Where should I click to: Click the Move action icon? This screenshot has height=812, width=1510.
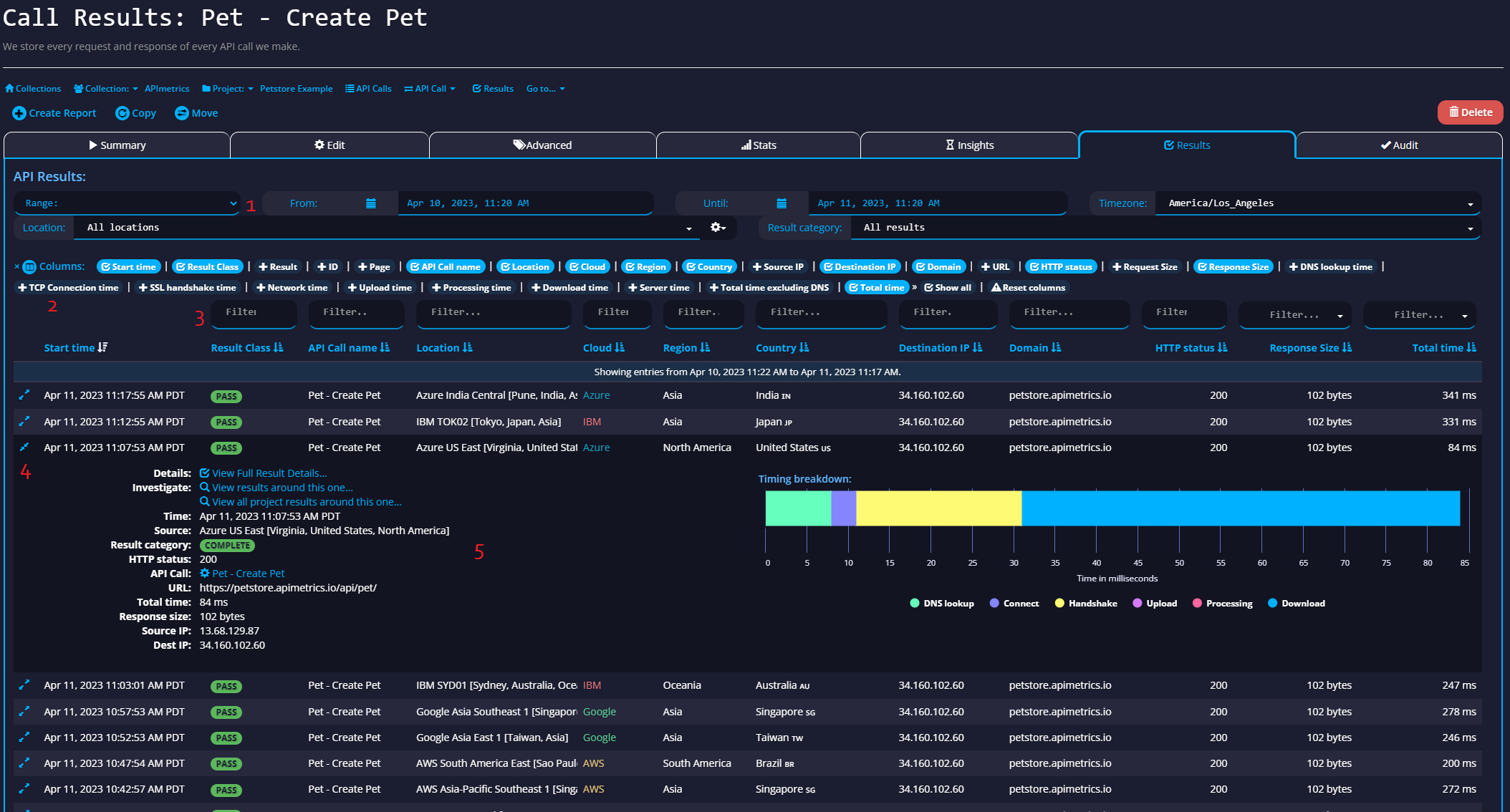tap(182, 113)
